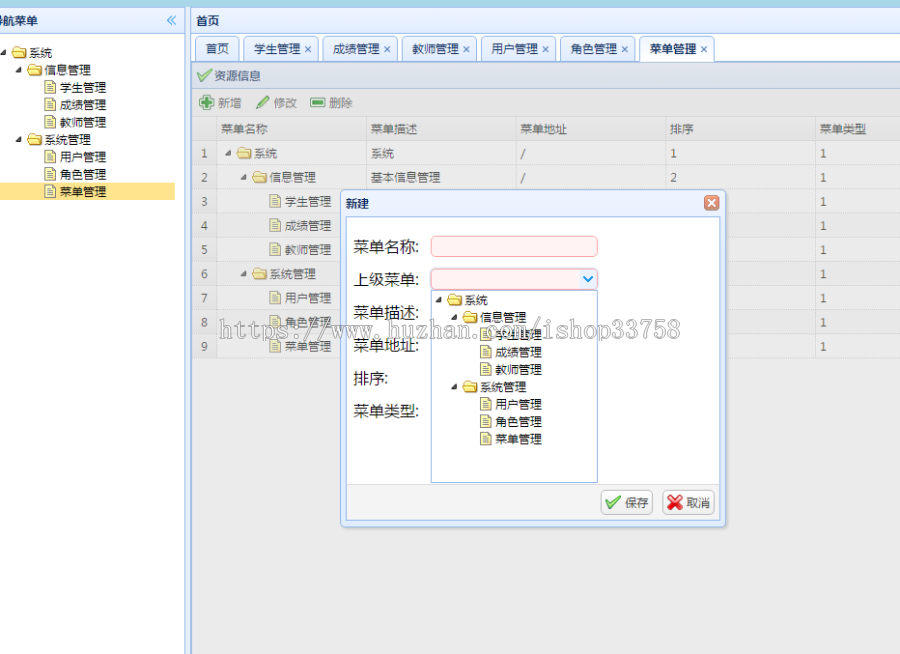Choose 菜单管理 in the dropdown tree
900x654 pixels.
518,439
